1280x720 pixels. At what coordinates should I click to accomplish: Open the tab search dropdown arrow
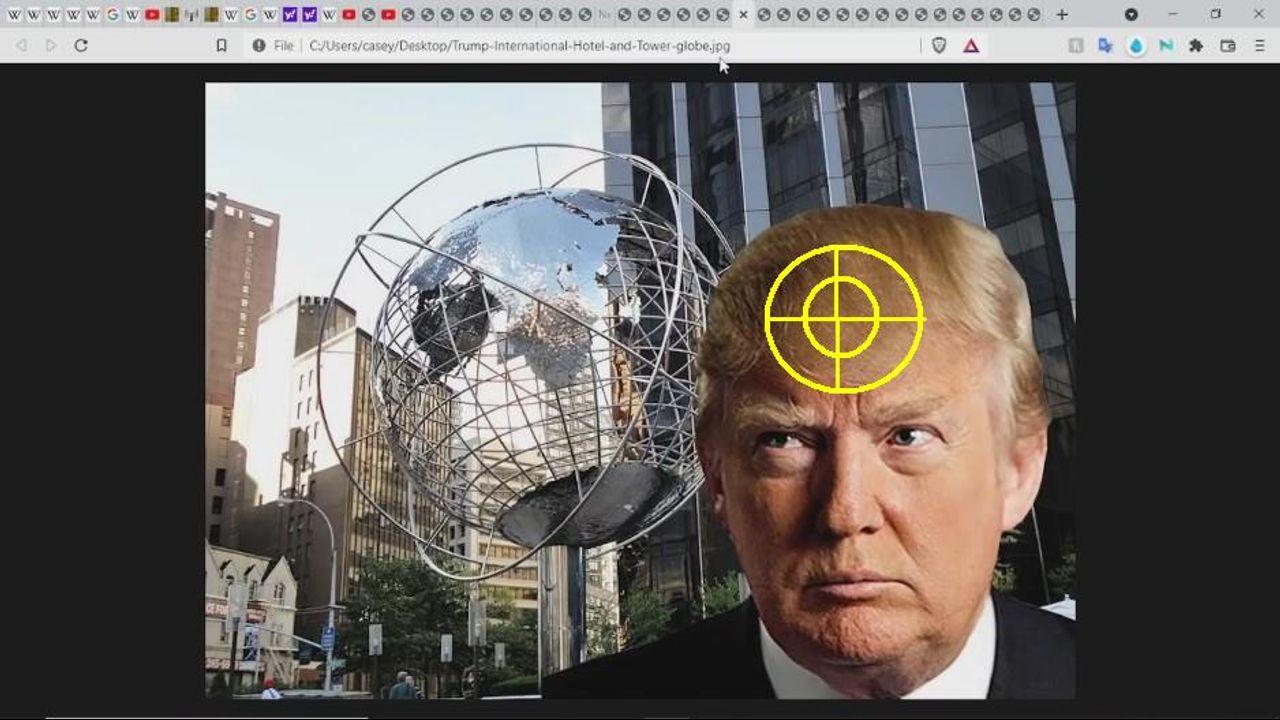click(x=1131, y=14)
